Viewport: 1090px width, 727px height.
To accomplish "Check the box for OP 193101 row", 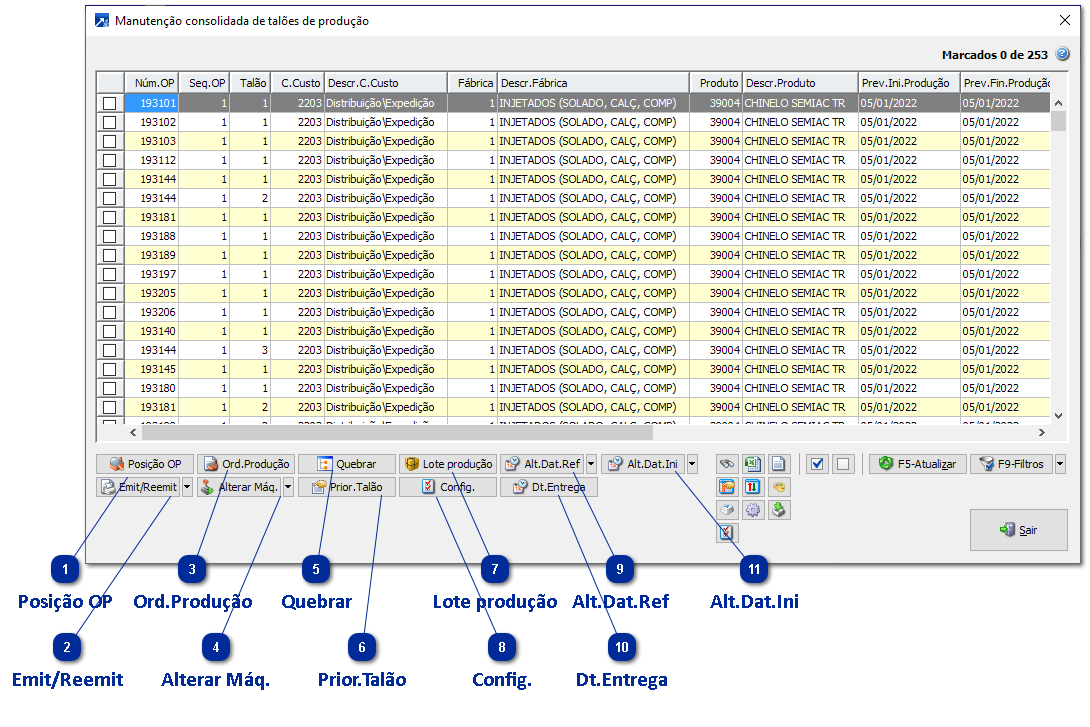I will tap(110, 103).
